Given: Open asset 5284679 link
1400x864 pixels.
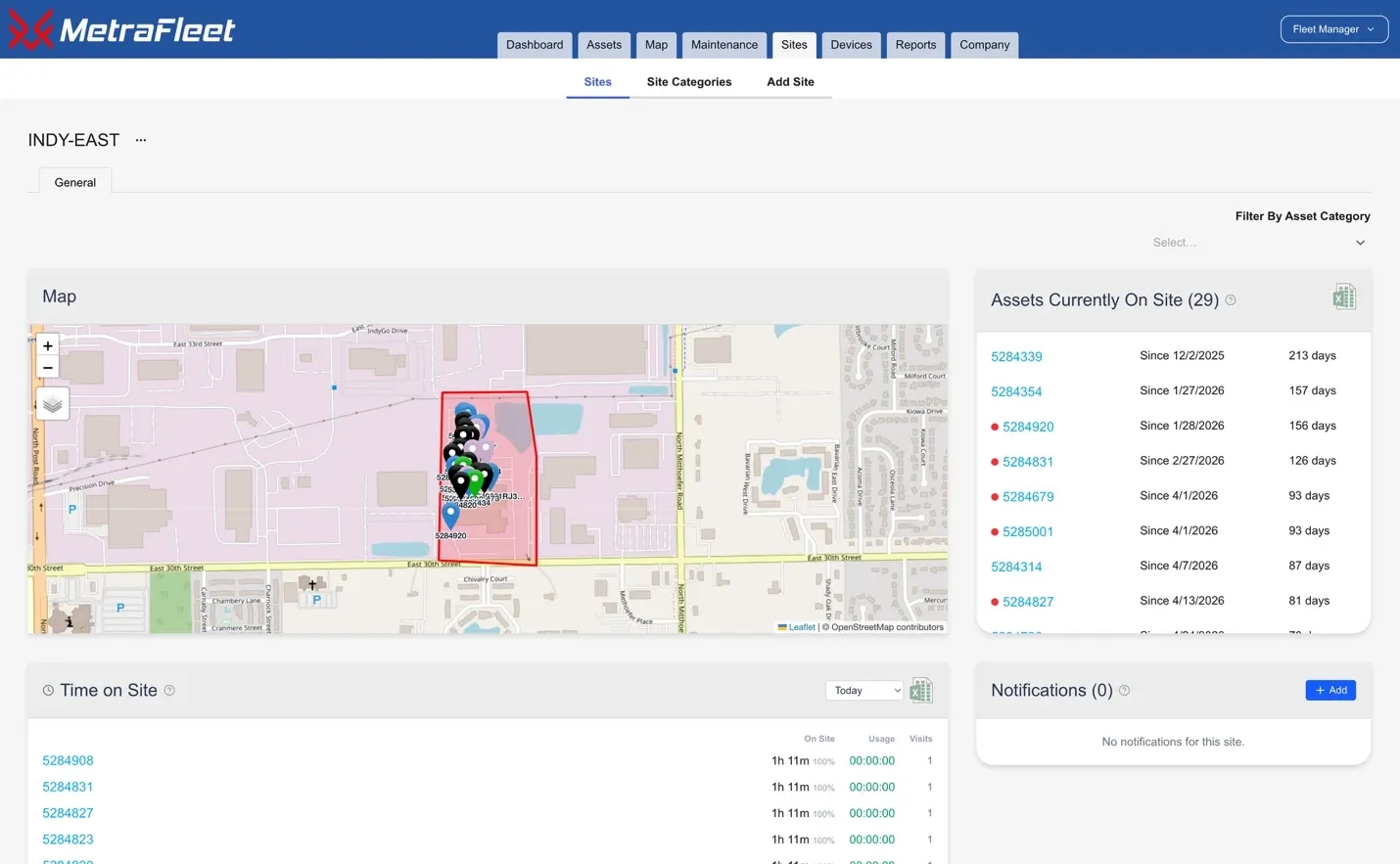Looking at the screenshot, I should tap(1028, 497).
